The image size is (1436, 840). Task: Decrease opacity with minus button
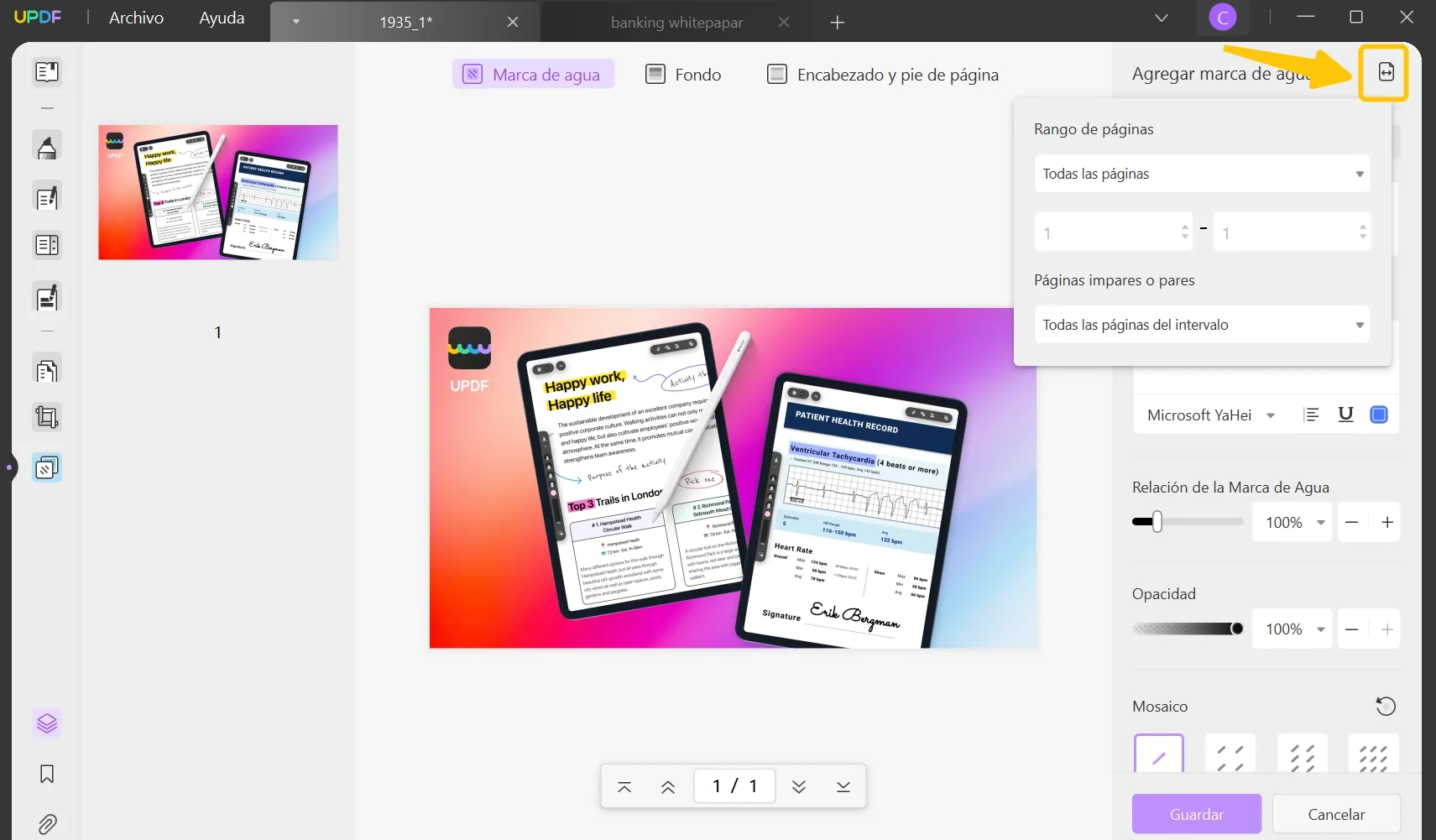click(x=1351, y=629)
